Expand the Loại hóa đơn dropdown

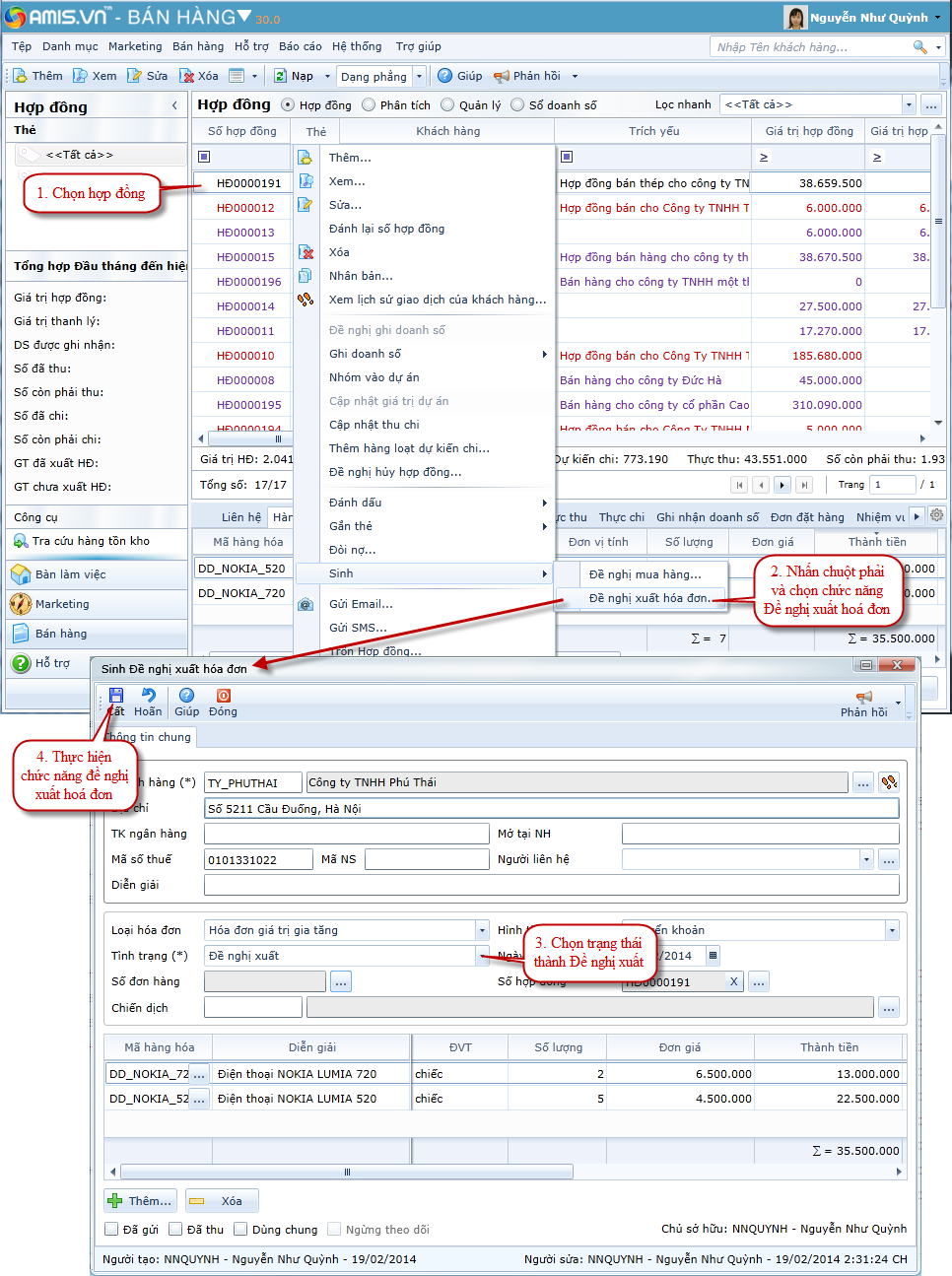coord(482,930)
